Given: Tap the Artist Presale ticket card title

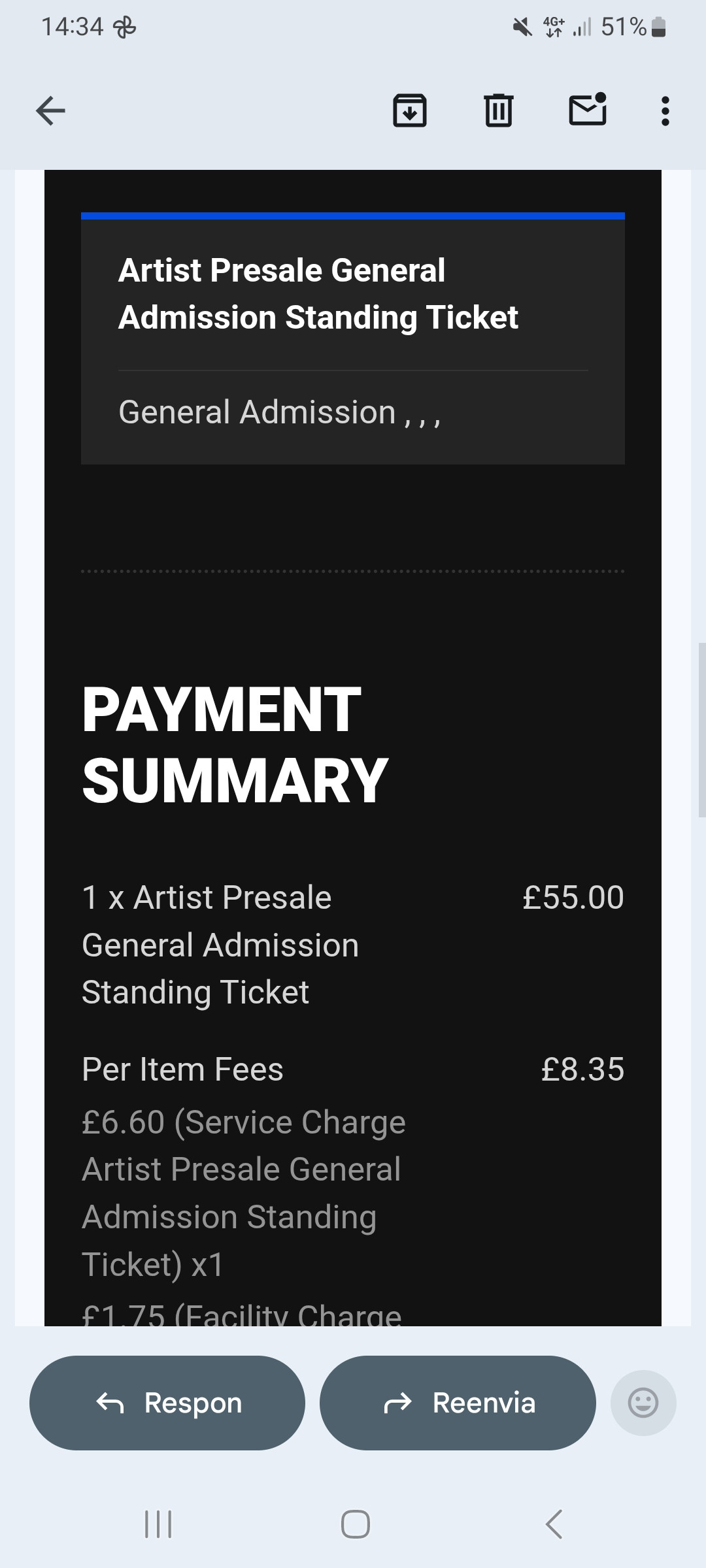Looking at the screenshot, I should [x=318, y=294].
